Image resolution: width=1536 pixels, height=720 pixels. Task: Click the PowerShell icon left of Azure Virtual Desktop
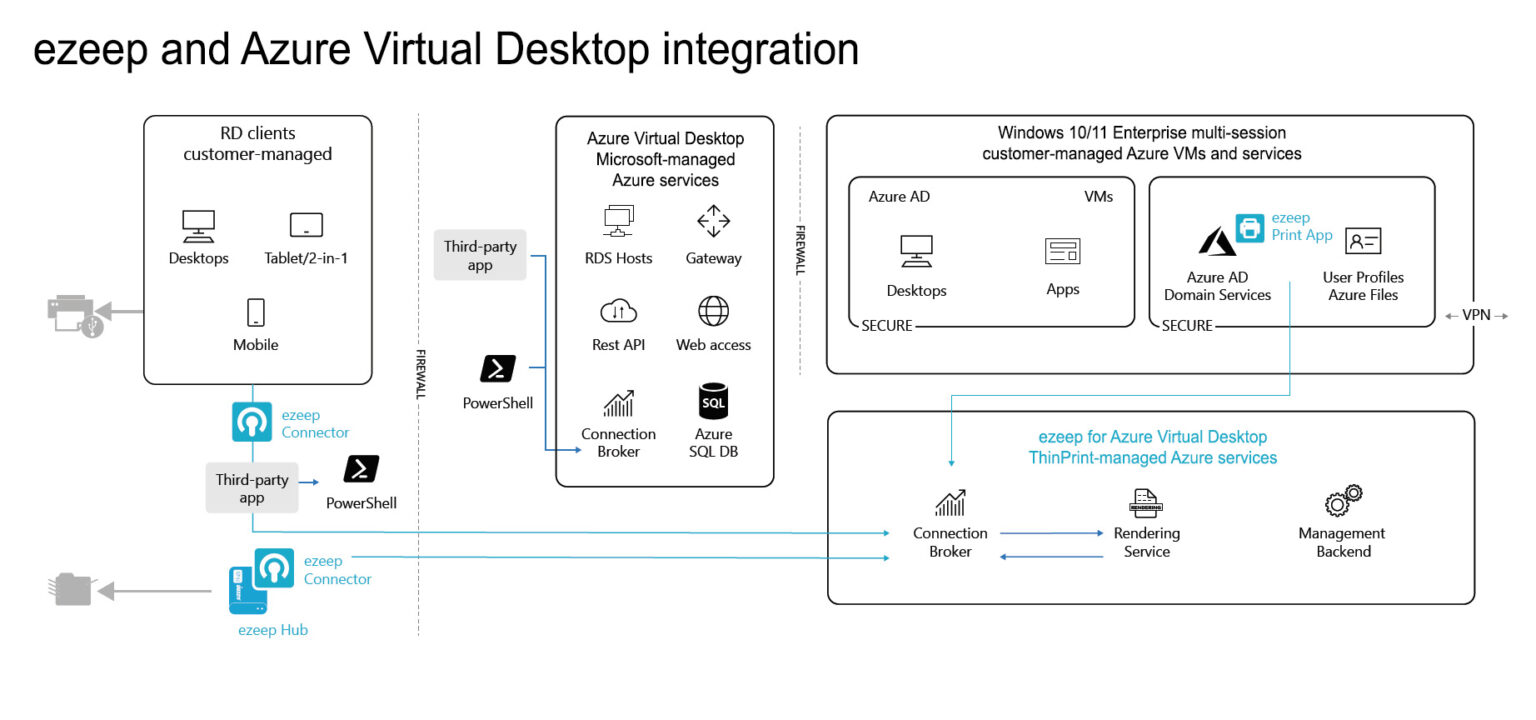(x=497, y=369)
